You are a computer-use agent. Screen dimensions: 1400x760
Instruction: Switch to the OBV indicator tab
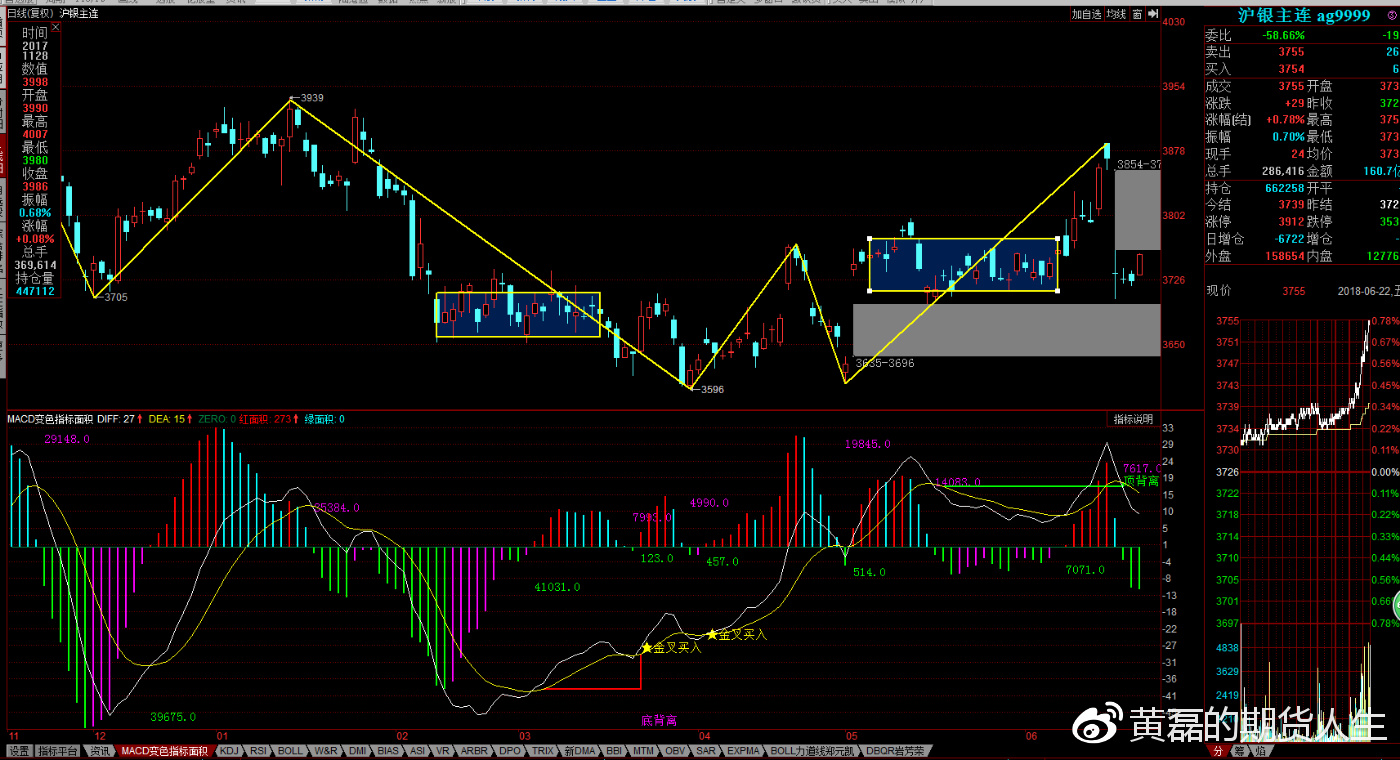click(x=675, y=750)
